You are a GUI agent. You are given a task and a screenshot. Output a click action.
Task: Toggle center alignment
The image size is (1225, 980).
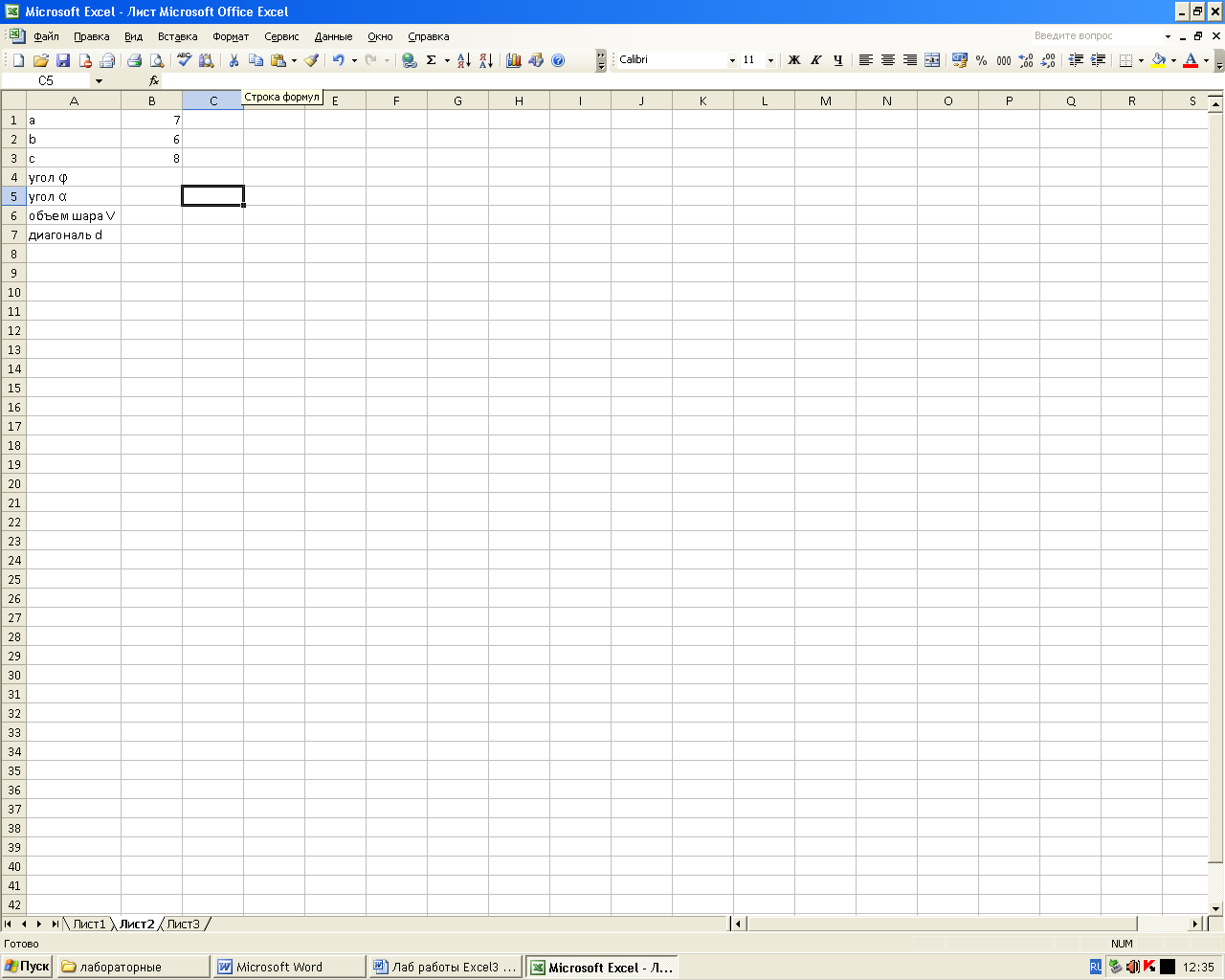tap(888, 60)
